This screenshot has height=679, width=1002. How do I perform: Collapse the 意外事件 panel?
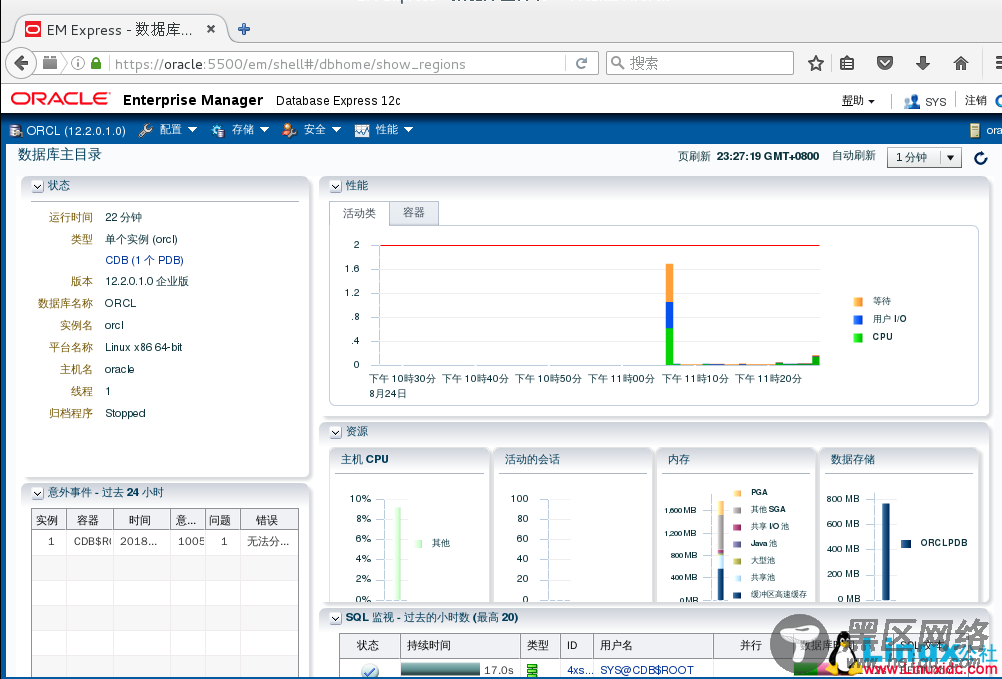click(38, 494)
